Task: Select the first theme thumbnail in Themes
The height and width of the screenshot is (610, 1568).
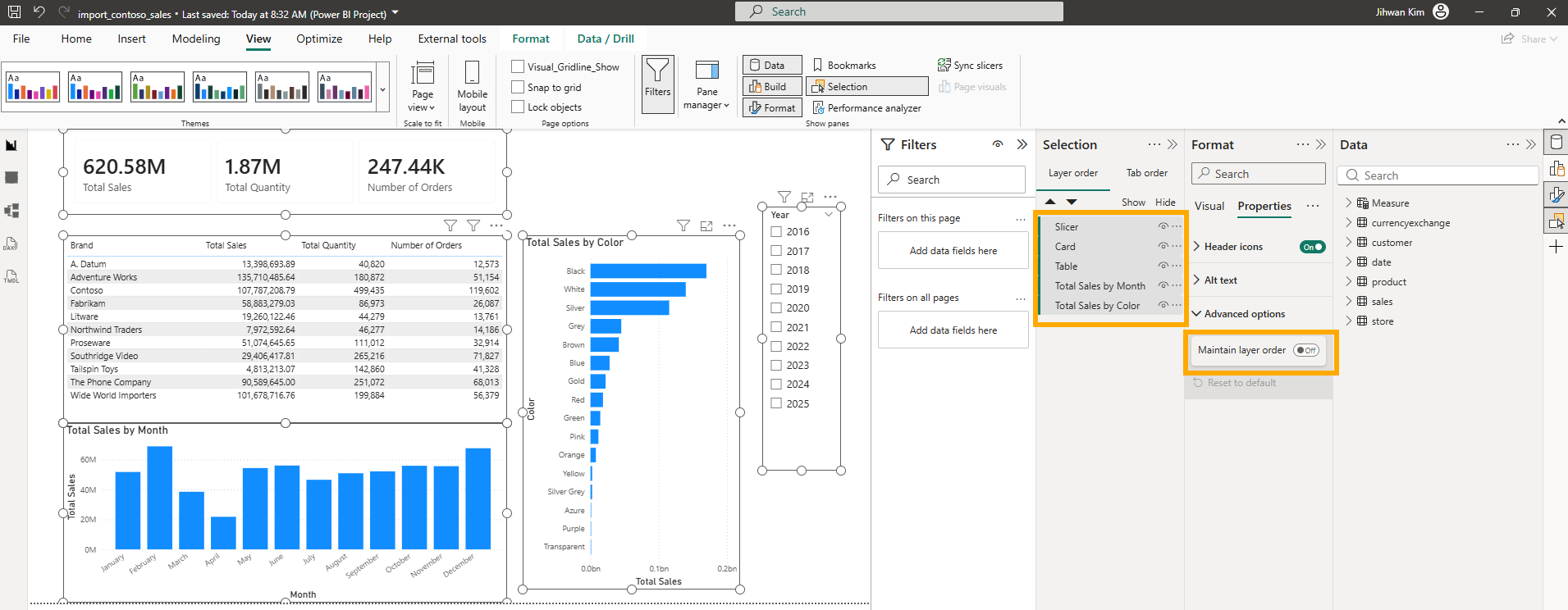Action: pos(33,87)
